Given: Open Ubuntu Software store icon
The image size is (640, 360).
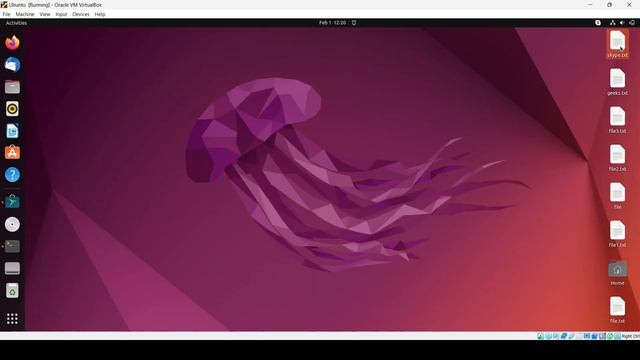Looking at the screenshot, I should click(12, 153).
